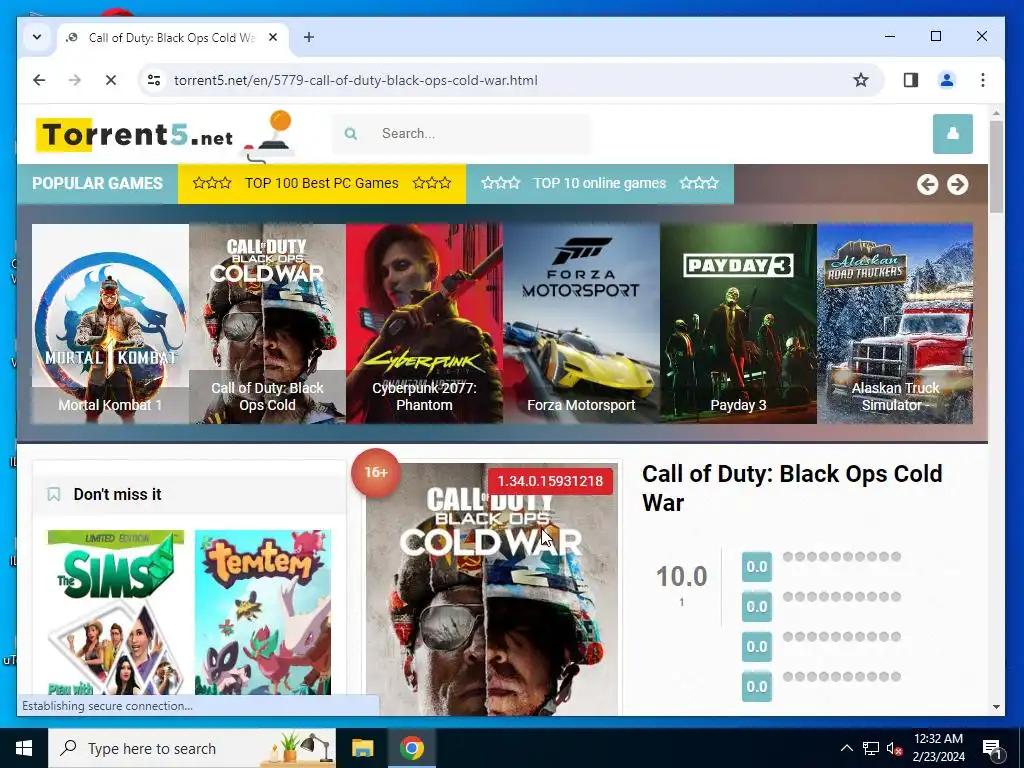This screenshot has width=1024, height=768.
Task: Click the 10.0 overall rating score
Action: 681,576
